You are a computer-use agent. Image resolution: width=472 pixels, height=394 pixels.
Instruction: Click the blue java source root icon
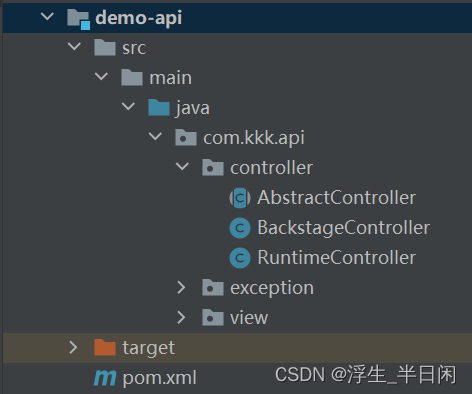159,107
